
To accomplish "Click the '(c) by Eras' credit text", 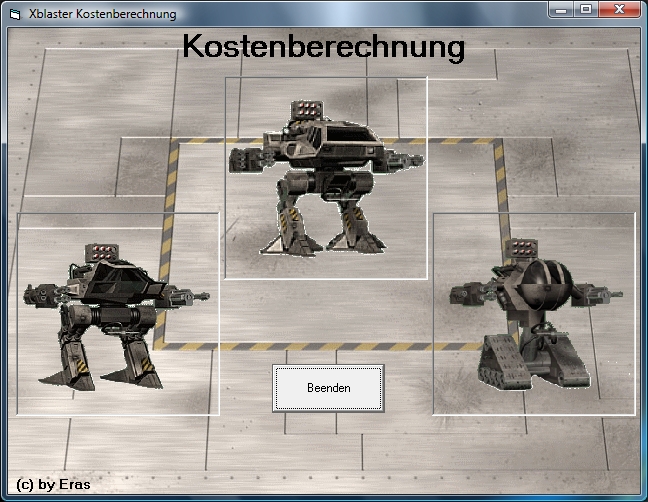I will [x=53, y=484].
